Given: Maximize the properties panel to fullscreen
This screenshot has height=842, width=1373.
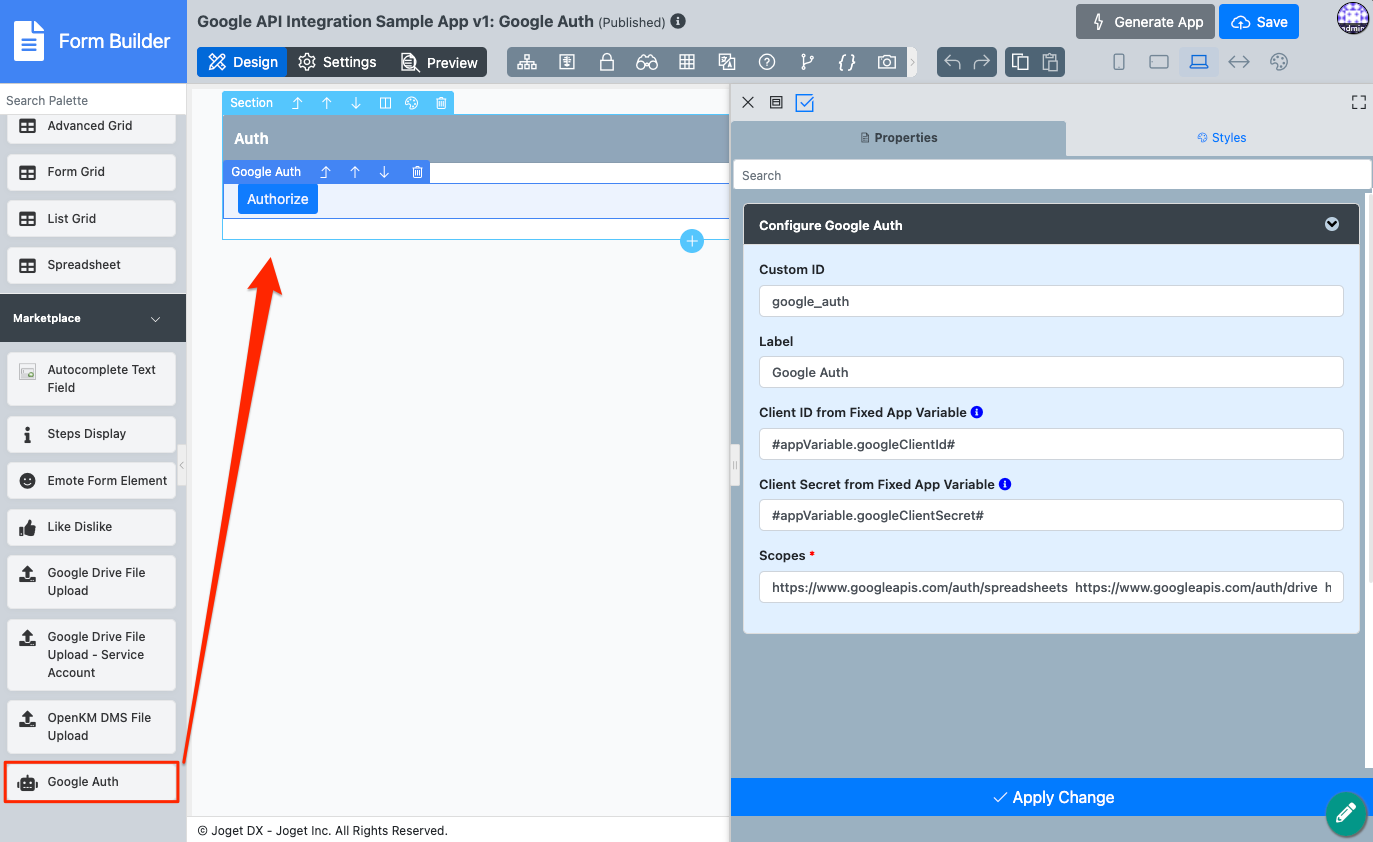Looking at the screenshot, I should pyautogui.click(x=1358, y=102).
